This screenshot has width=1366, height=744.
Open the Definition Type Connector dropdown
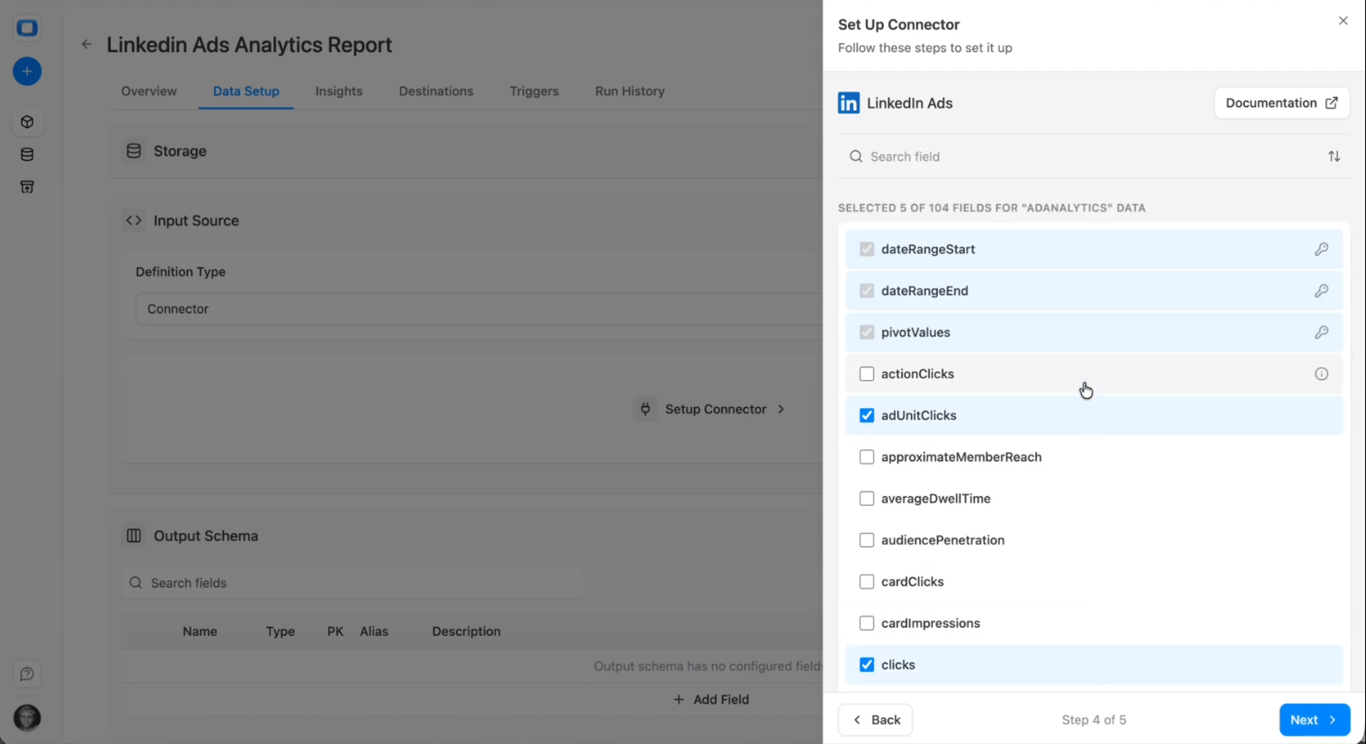tap(479, 309)
